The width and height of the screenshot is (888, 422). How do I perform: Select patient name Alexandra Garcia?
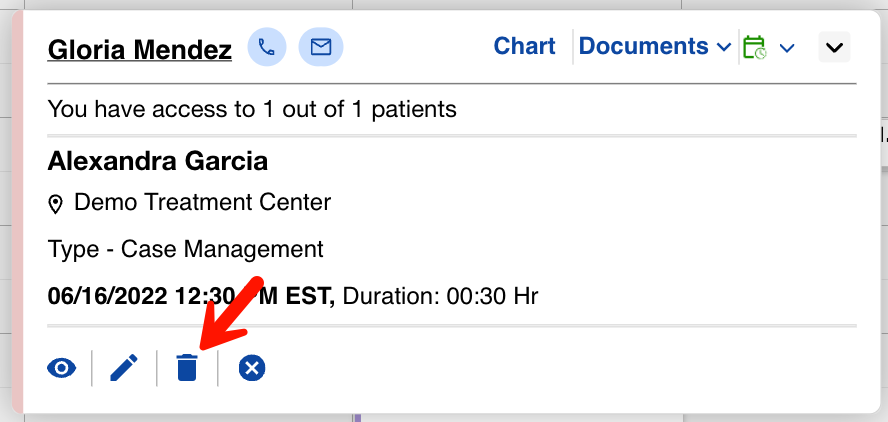[x=157, y=161]
